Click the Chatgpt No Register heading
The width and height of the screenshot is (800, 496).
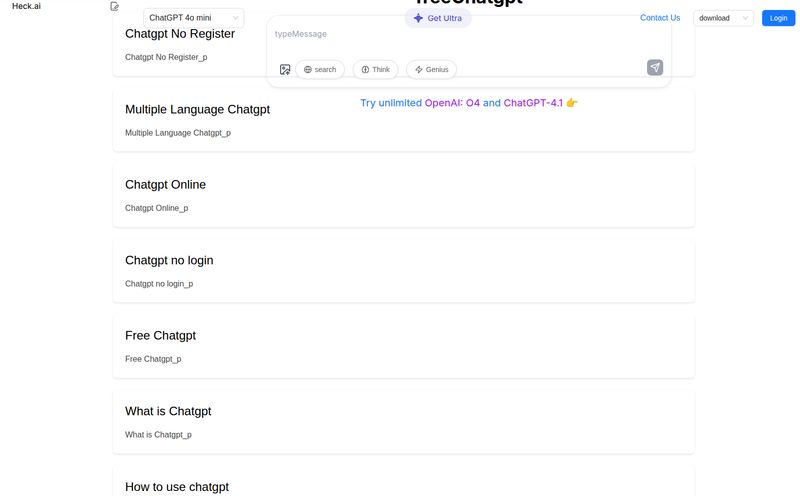point(180,34)
